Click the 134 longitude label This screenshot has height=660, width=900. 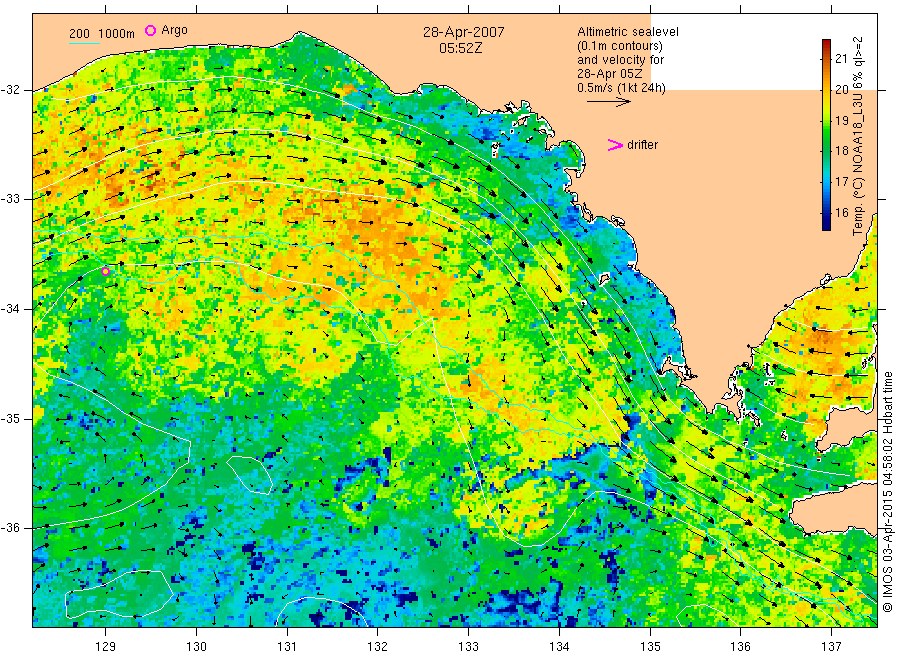tap(559, 647)
